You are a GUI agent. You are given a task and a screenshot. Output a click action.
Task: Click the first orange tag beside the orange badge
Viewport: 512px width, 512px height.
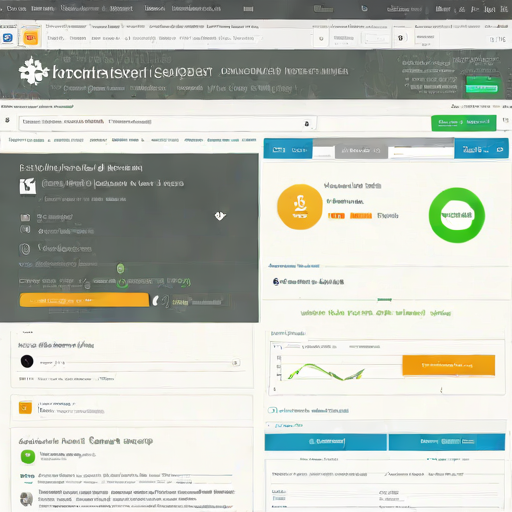click(x=336, y=216)
